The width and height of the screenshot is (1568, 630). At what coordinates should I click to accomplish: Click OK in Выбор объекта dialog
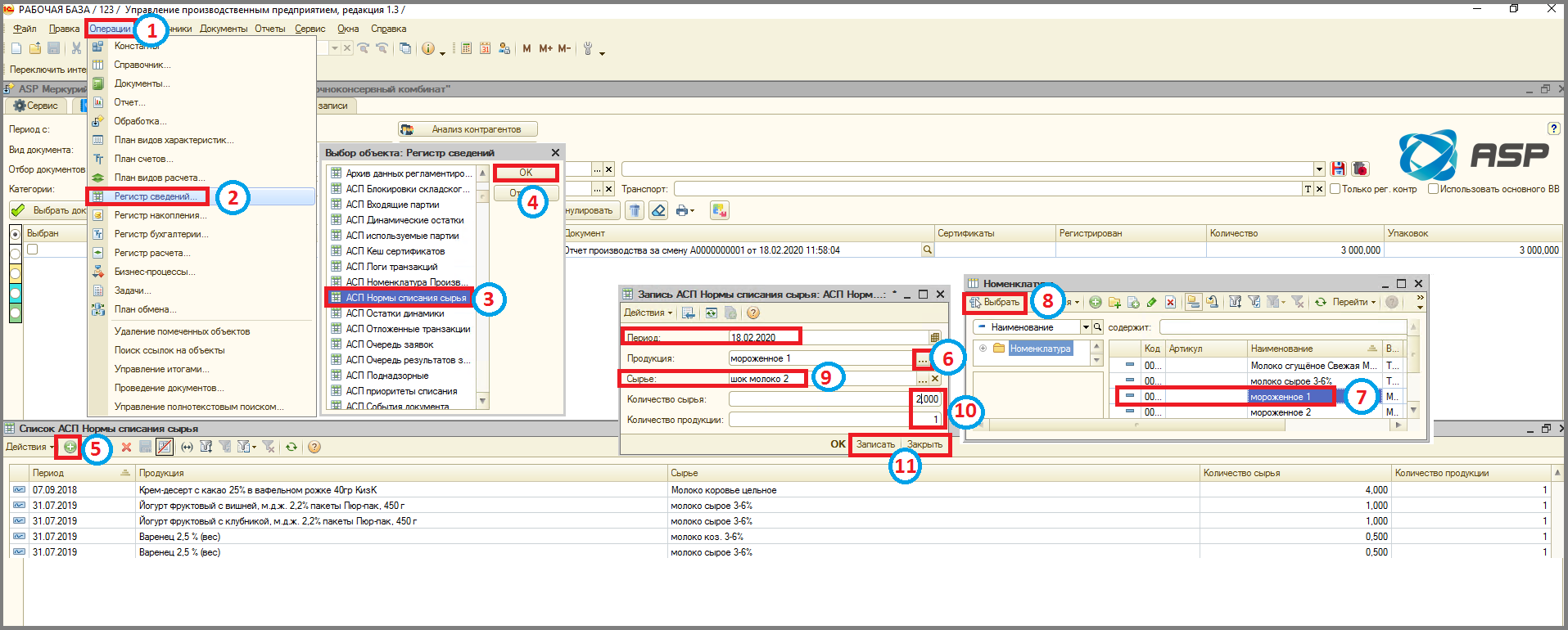[x=526, y=173]
